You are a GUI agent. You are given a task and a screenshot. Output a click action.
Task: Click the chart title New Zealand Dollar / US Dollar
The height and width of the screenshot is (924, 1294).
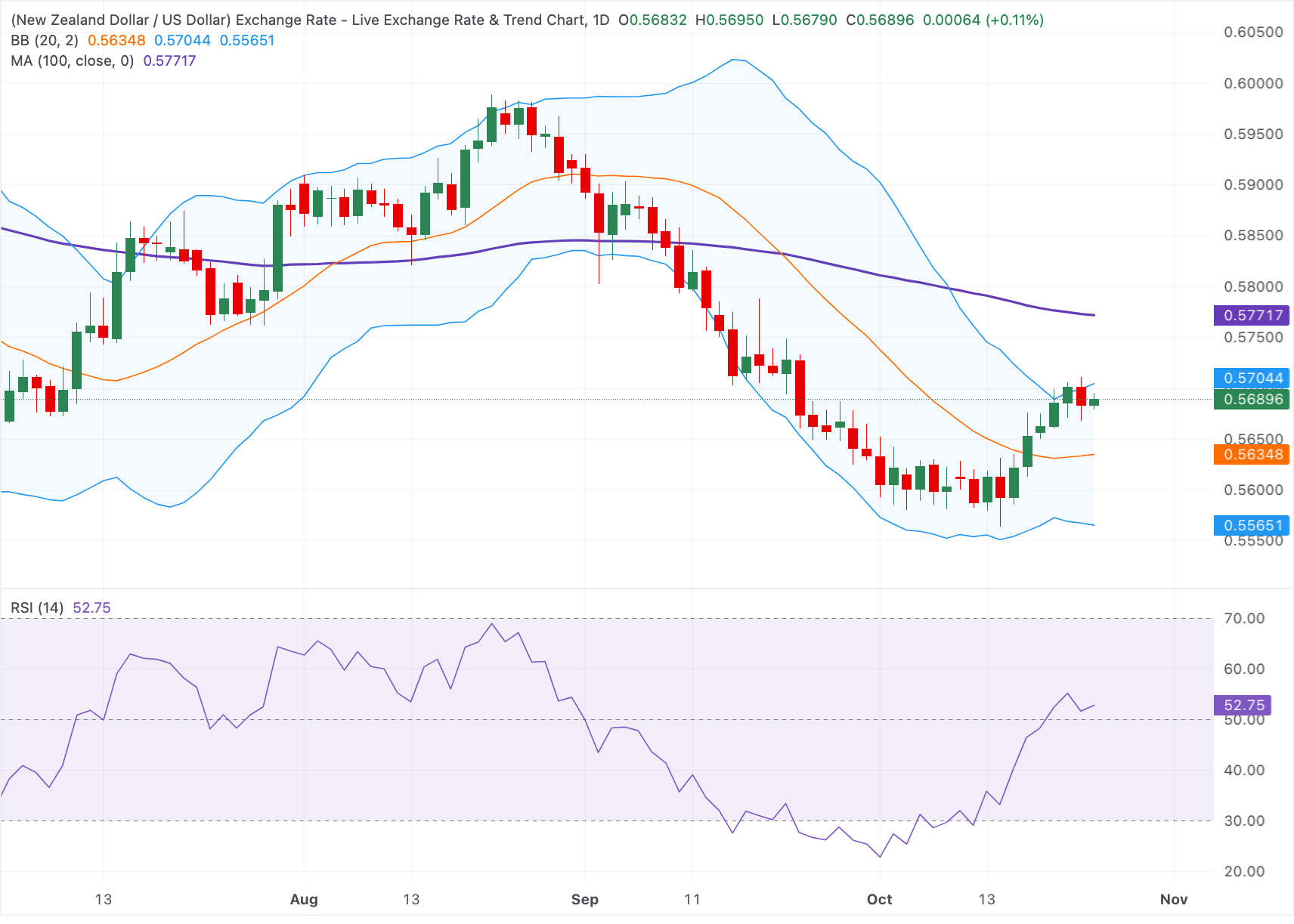pos(120,20)
